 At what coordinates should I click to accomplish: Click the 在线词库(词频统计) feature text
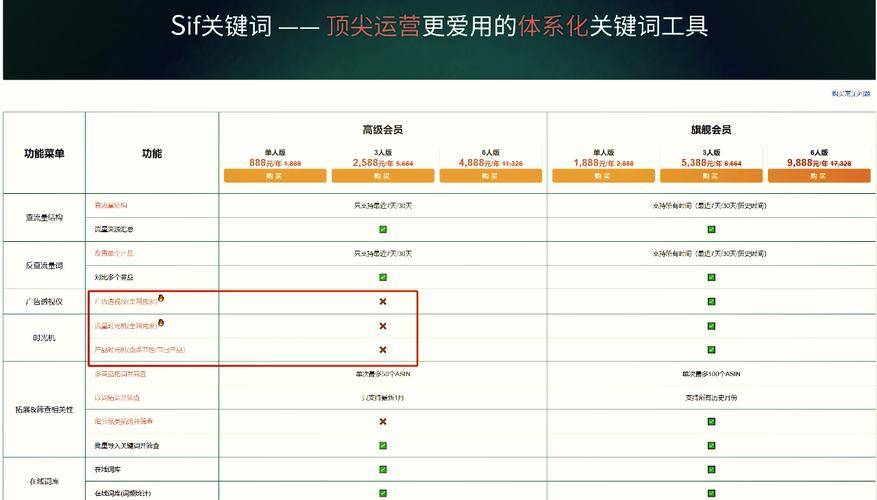coord(122,493)
